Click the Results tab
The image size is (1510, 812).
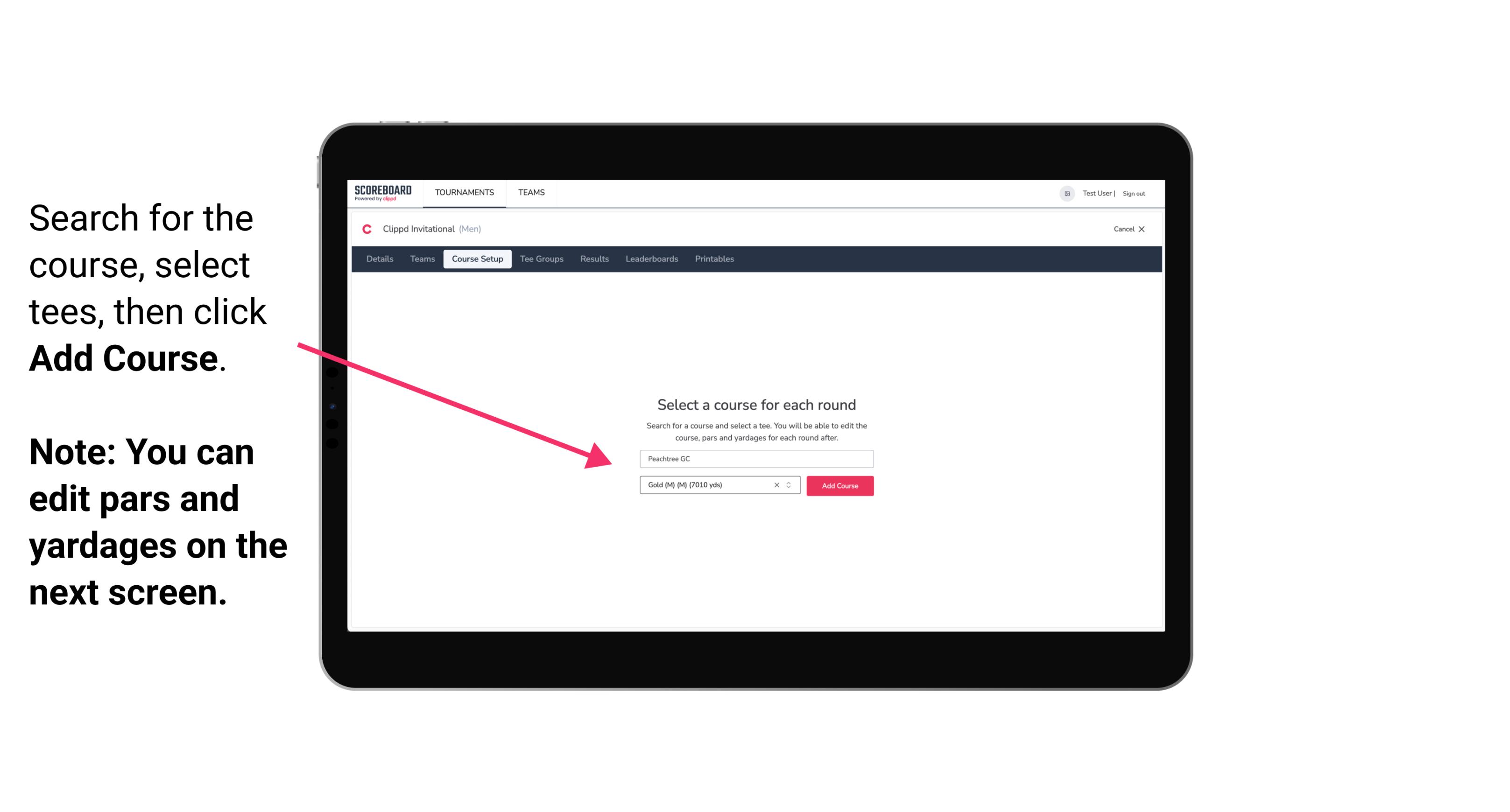[594, 259]
